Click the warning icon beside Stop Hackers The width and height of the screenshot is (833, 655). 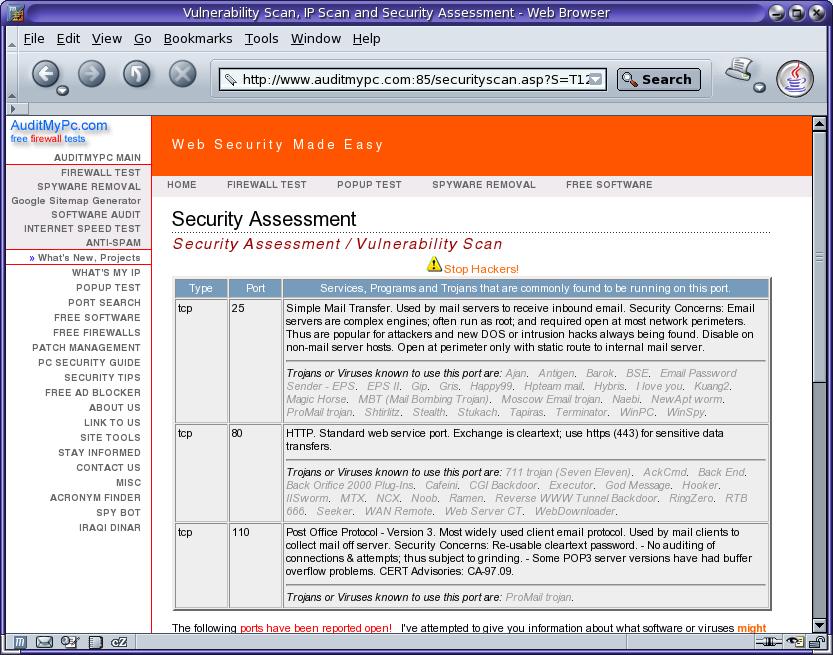coord(434,264)
